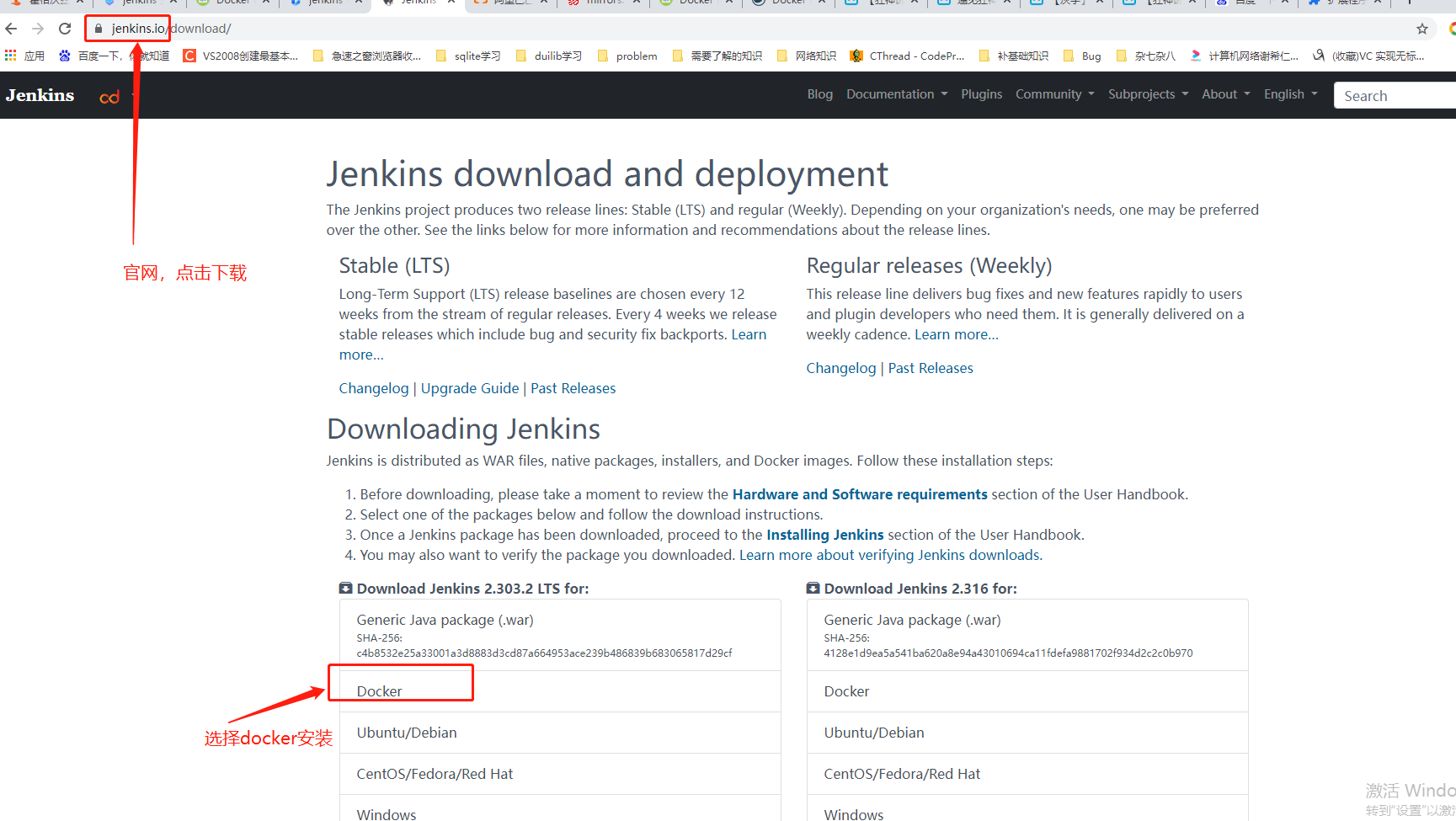Focus the Search field in the navbar
The width and height of the screenshot is (1456, 821).
[1395, 95]
